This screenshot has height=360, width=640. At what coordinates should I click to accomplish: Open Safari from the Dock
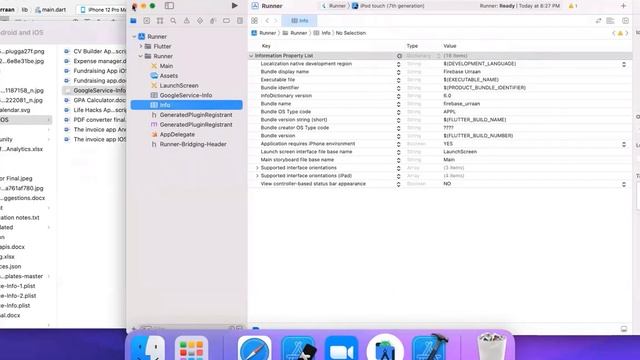pyautogui.click(x=254, y=349)
